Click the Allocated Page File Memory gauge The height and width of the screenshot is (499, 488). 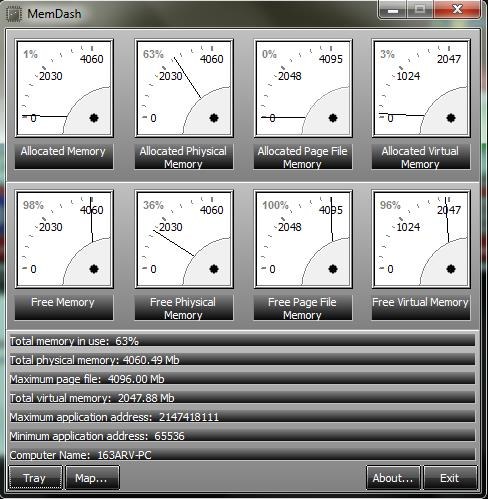(303, 88)
